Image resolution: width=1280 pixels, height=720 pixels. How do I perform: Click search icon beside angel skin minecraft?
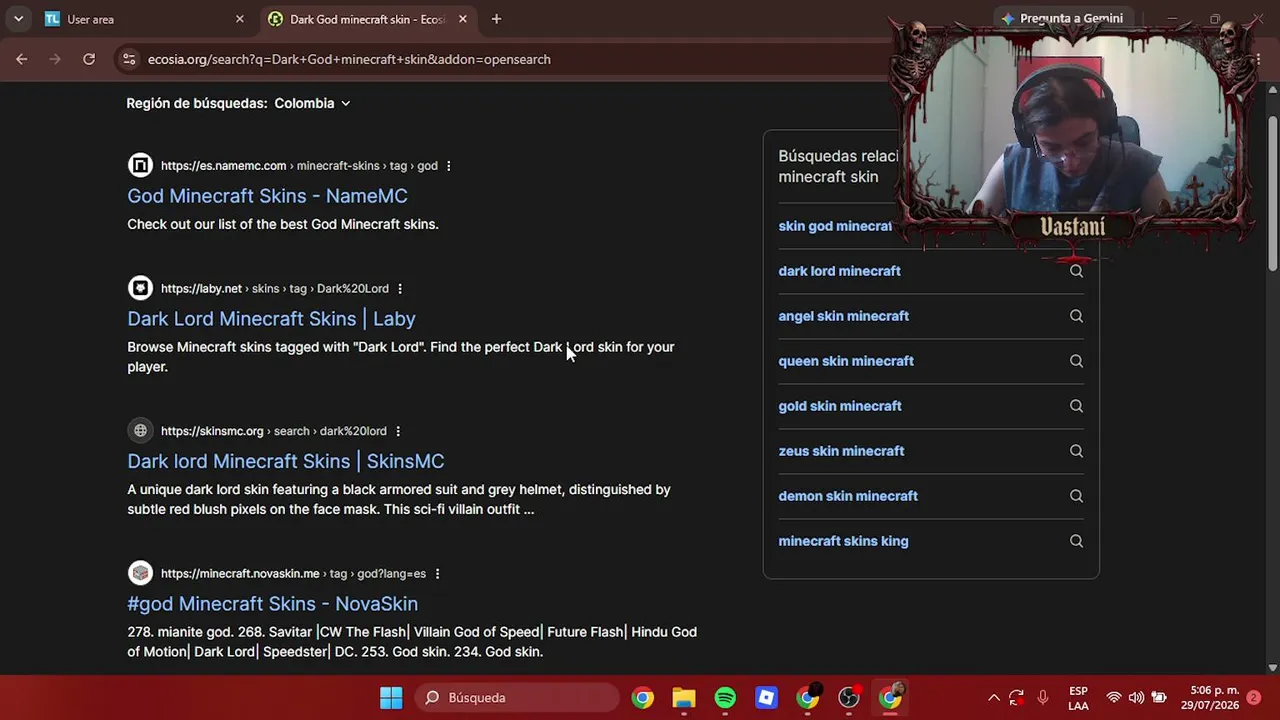pos(1076,316)
